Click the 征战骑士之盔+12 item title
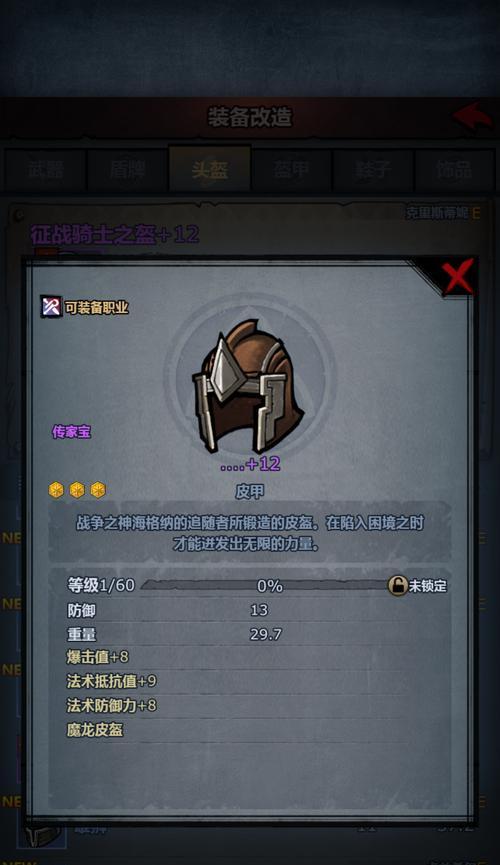Screen dimensions: 500x865 pyautogui.click(x=115, y=234)
